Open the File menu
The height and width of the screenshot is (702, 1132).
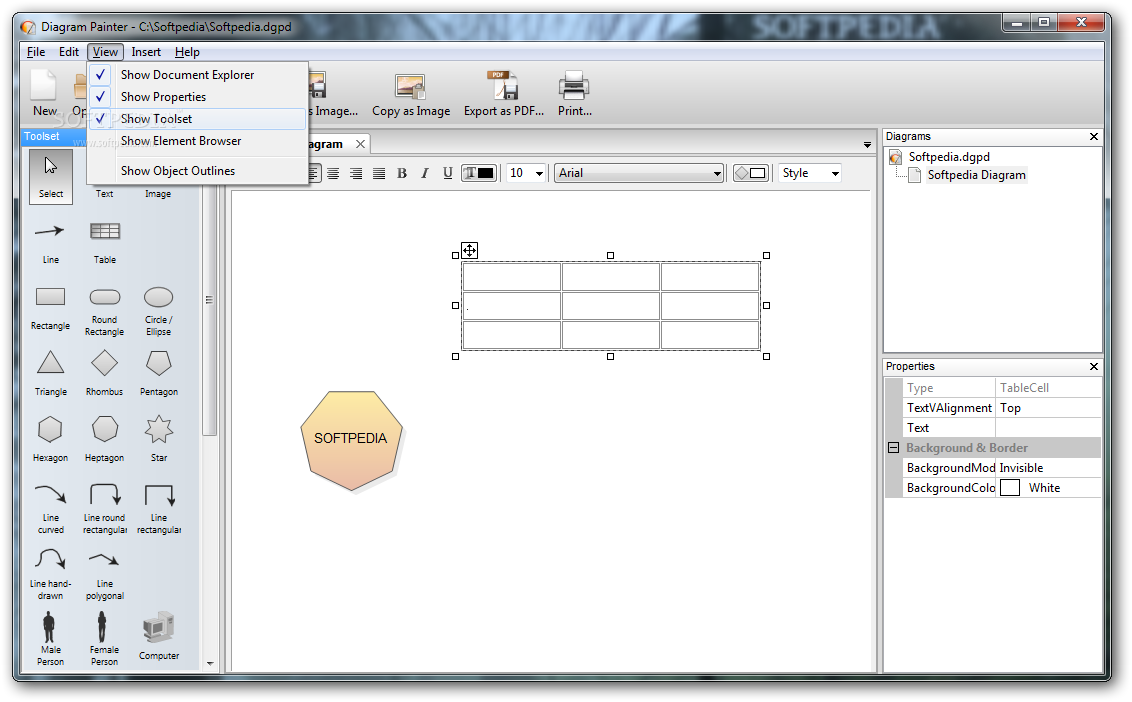[36, 52]
